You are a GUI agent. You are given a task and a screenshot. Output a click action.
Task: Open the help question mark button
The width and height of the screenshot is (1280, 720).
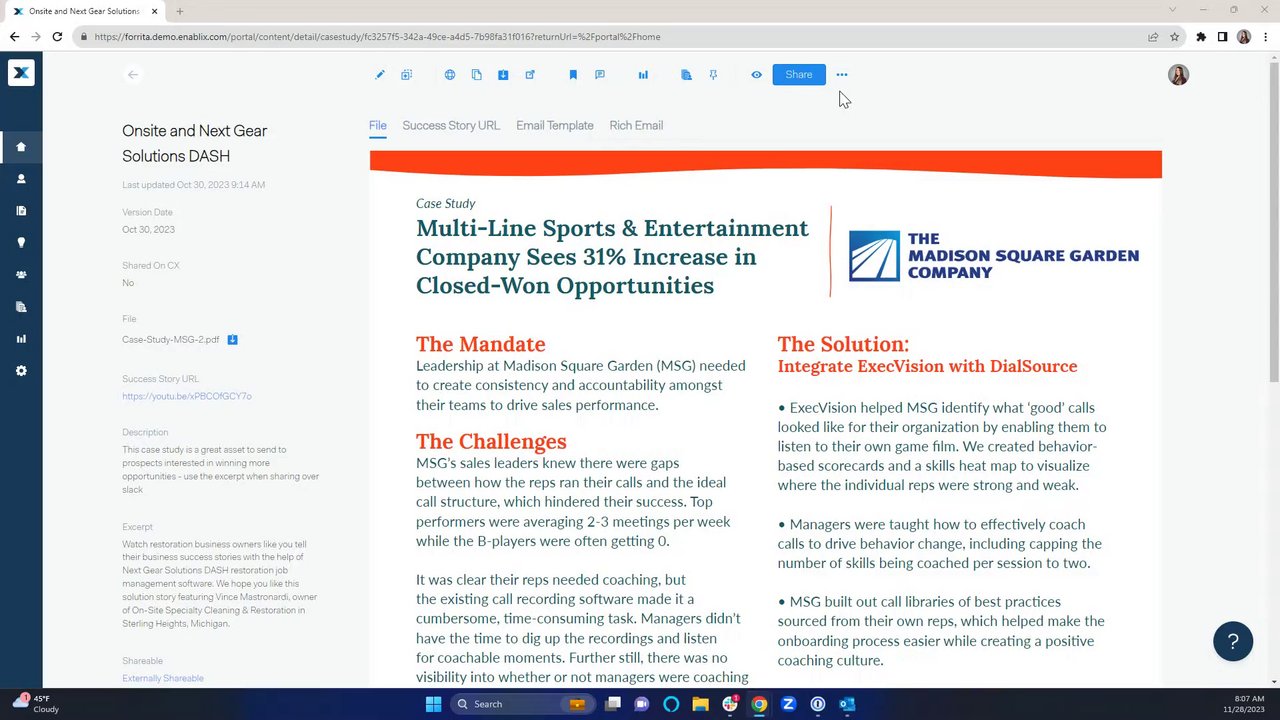(1233, 642)
